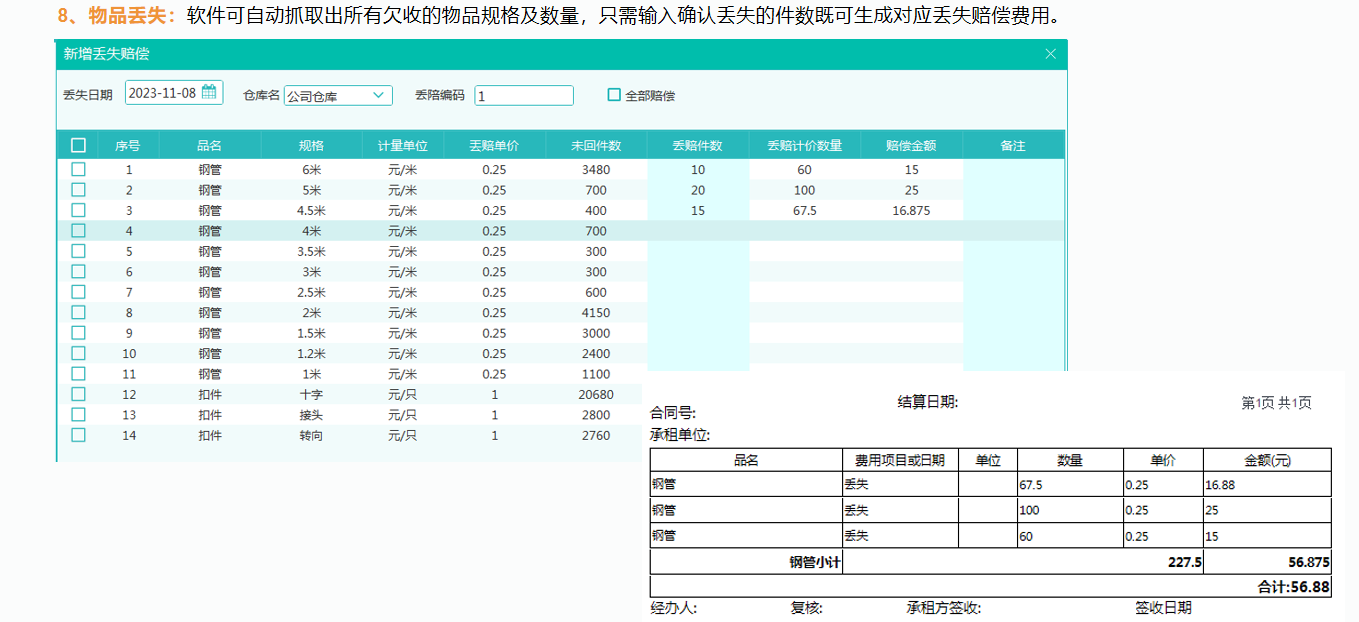Viewport: 1359px width, 622px height.
Task: Click the 丢赔件数 cell with value 10
Action: tap(698, 170)
